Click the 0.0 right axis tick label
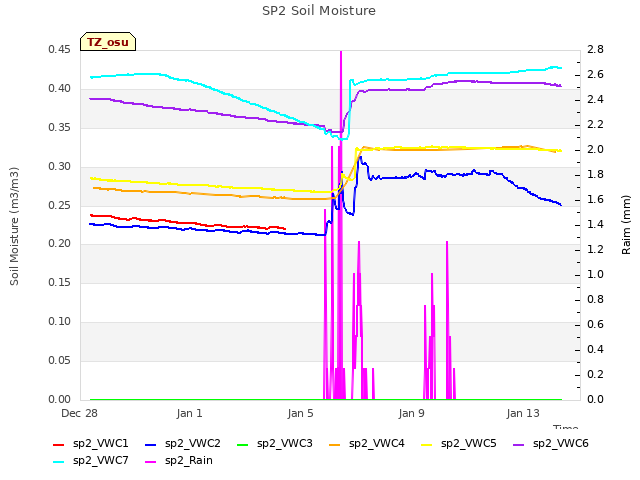The image size is (640, 480). coord(595,400)
